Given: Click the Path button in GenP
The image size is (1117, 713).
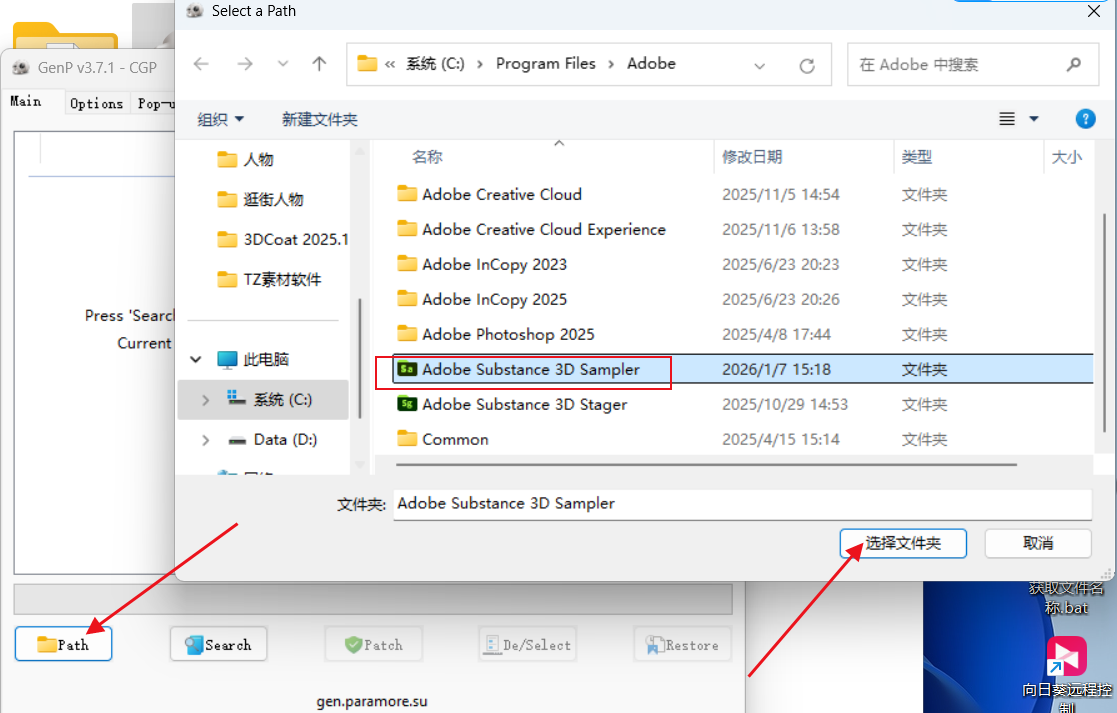Looking at the screenshot, I should click(63, 645).
